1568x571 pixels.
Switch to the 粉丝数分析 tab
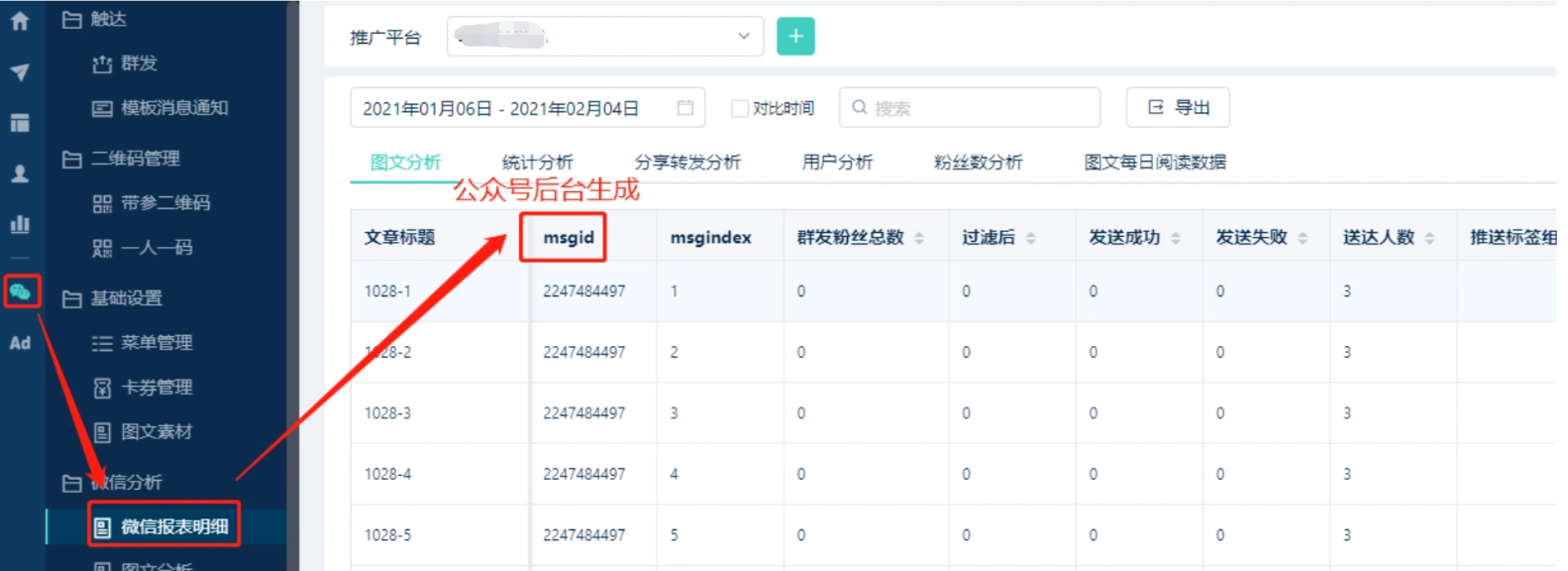coord(978,163)
